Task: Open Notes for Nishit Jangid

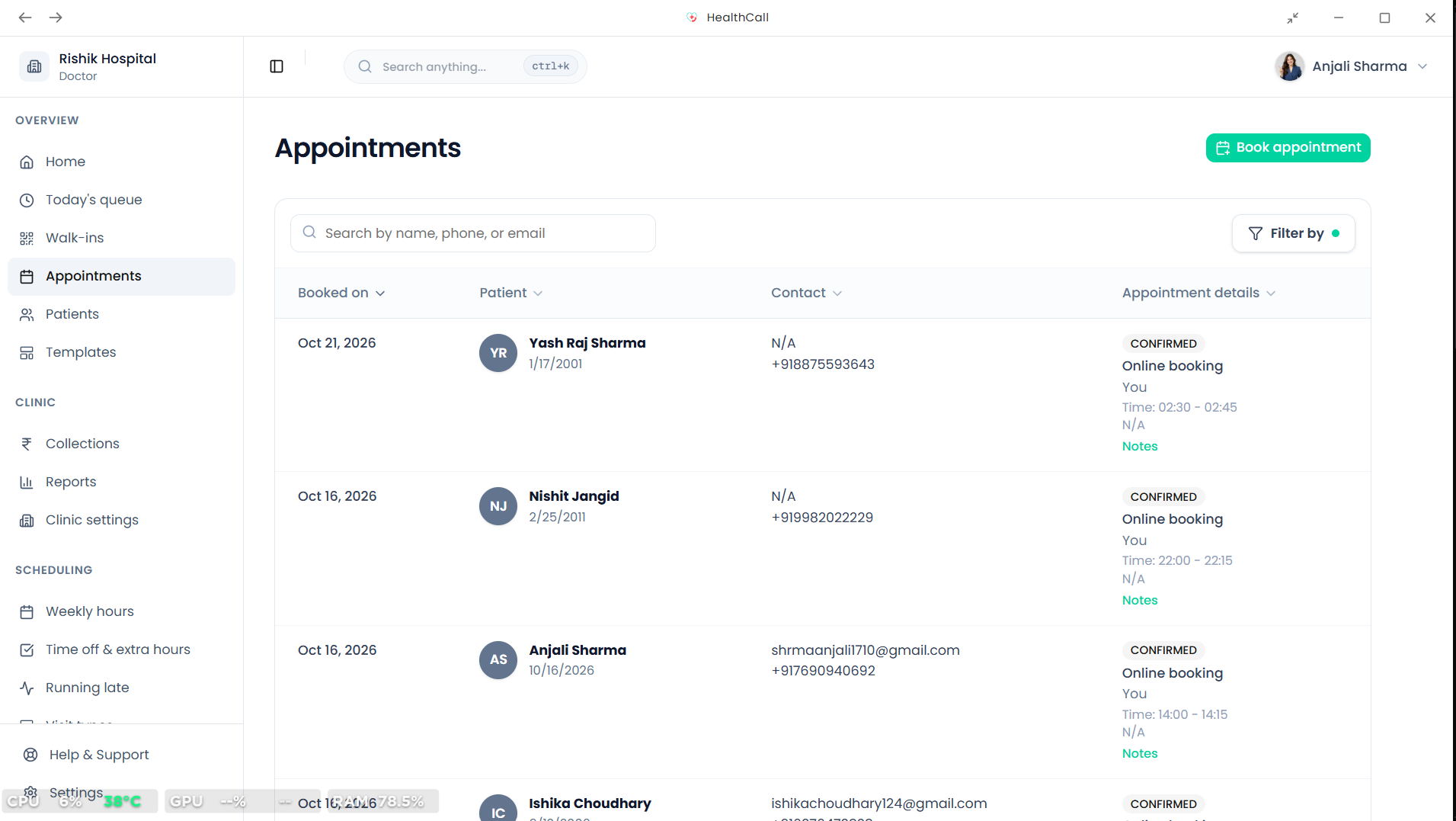Action: tap(1140, 601)
